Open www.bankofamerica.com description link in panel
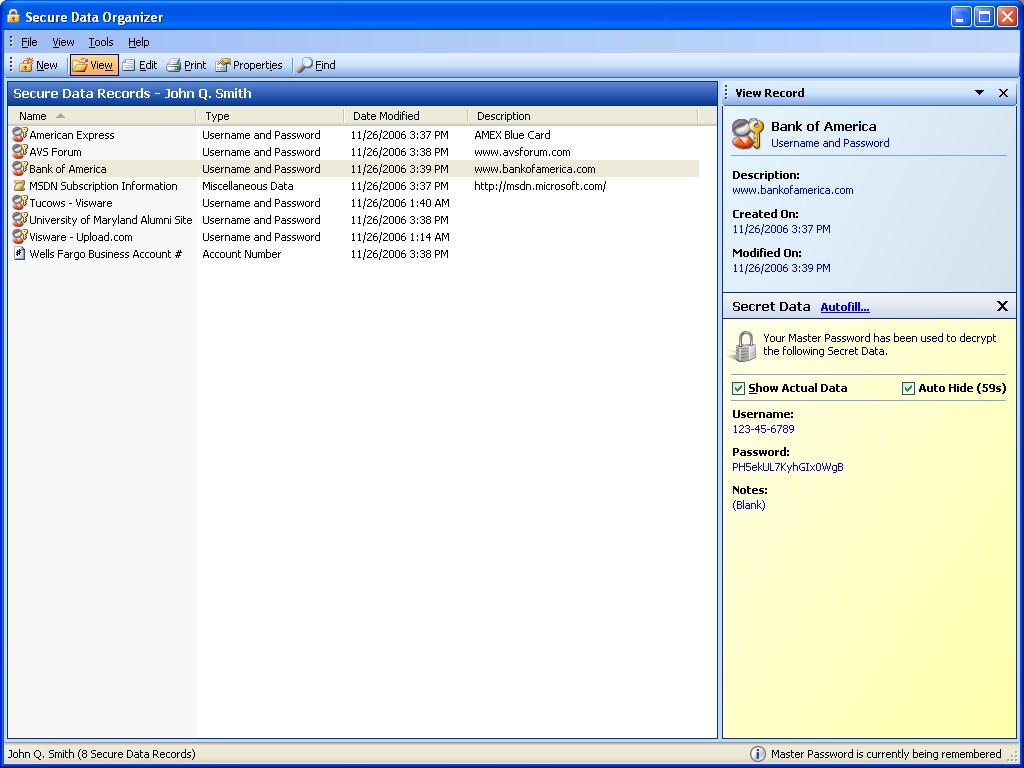The width and height of the screenshot is (1024, 768). tap(792, 190)
